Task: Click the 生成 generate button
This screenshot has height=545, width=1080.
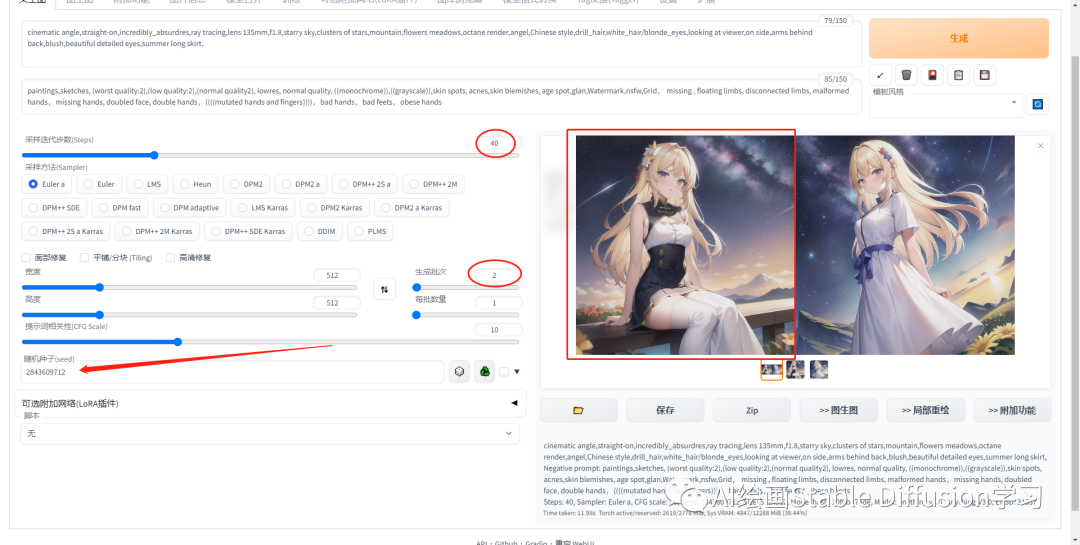Action: [x=959, y=39]
